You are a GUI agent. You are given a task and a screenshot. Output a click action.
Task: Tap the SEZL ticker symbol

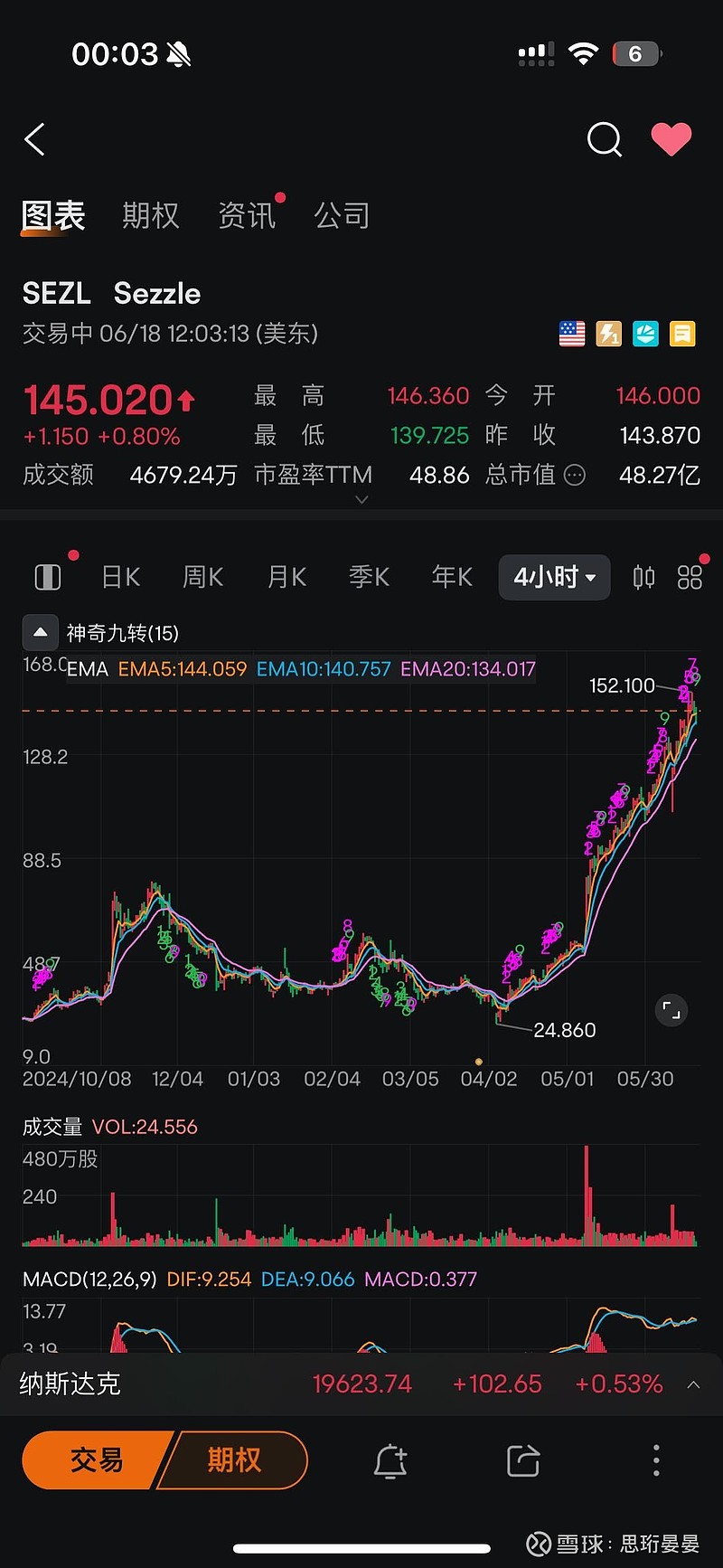(56, 294)
